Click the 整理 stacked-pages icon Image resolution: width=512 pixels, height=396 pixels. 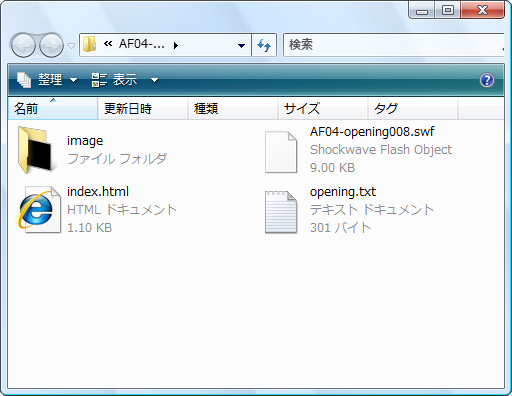click(x=24, y=80)
